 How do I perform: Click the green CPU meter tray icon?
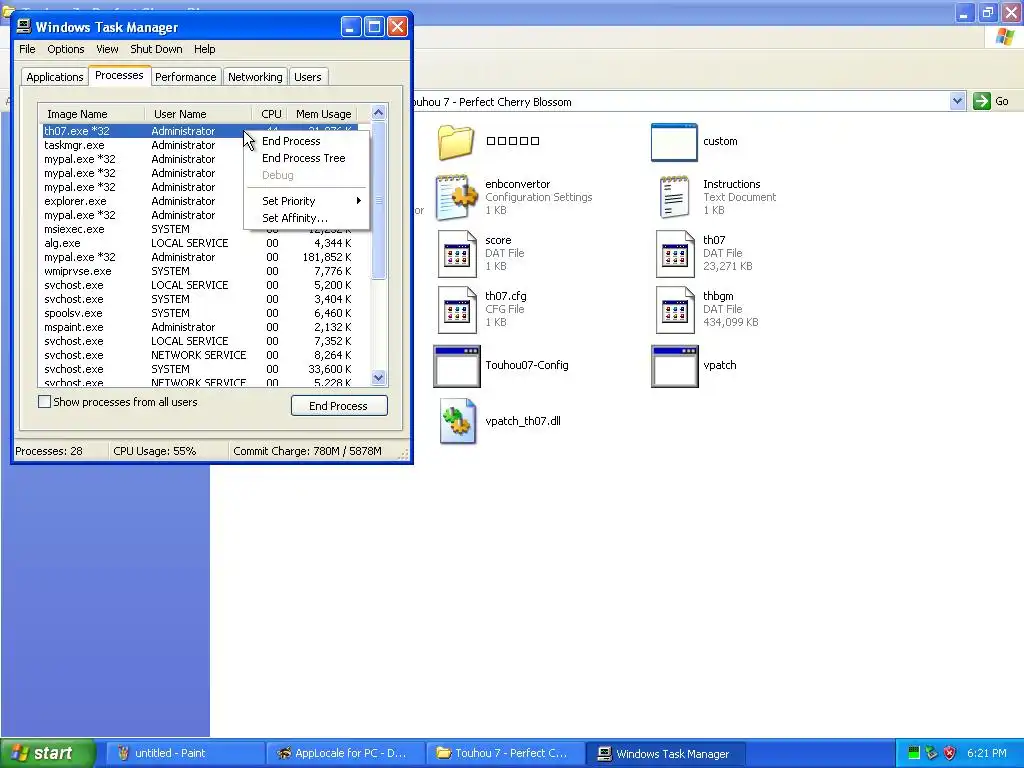pos(914,753)
